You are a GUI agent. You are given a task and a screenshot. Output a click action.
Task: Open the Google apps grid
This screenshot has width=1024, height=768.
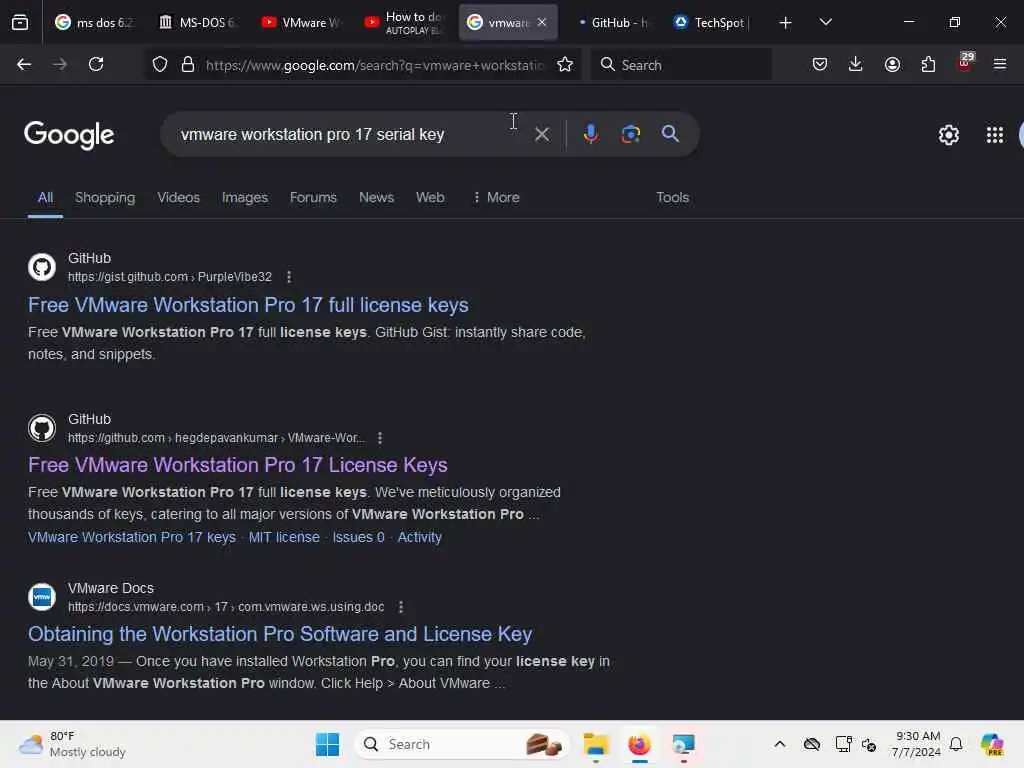pyautogui.click(x=995, y=135)
